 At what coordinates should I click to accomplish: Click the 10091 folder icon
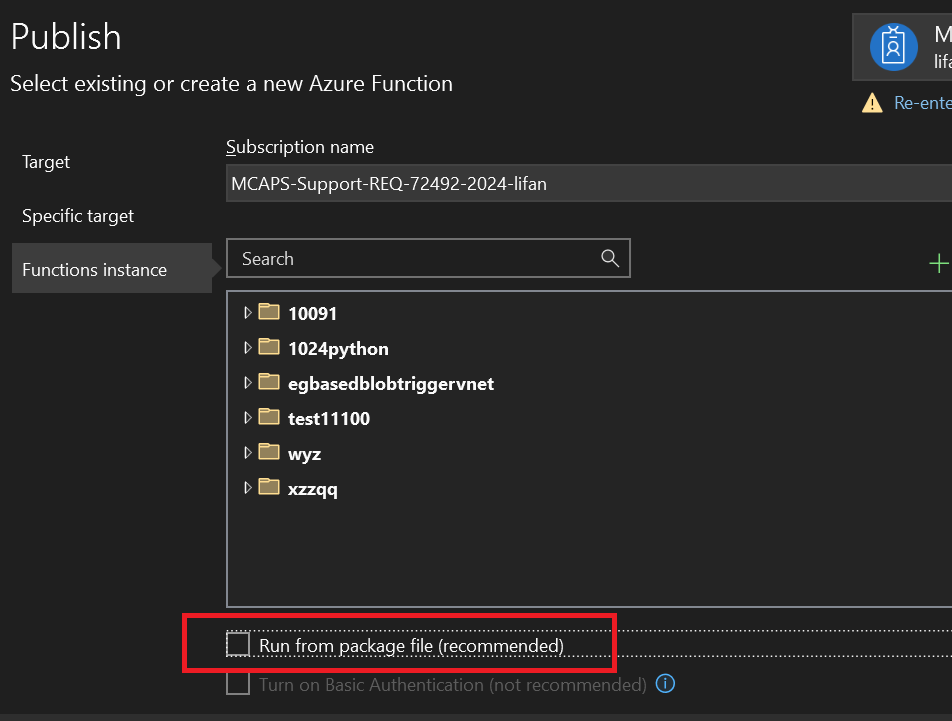coord(268,312)
